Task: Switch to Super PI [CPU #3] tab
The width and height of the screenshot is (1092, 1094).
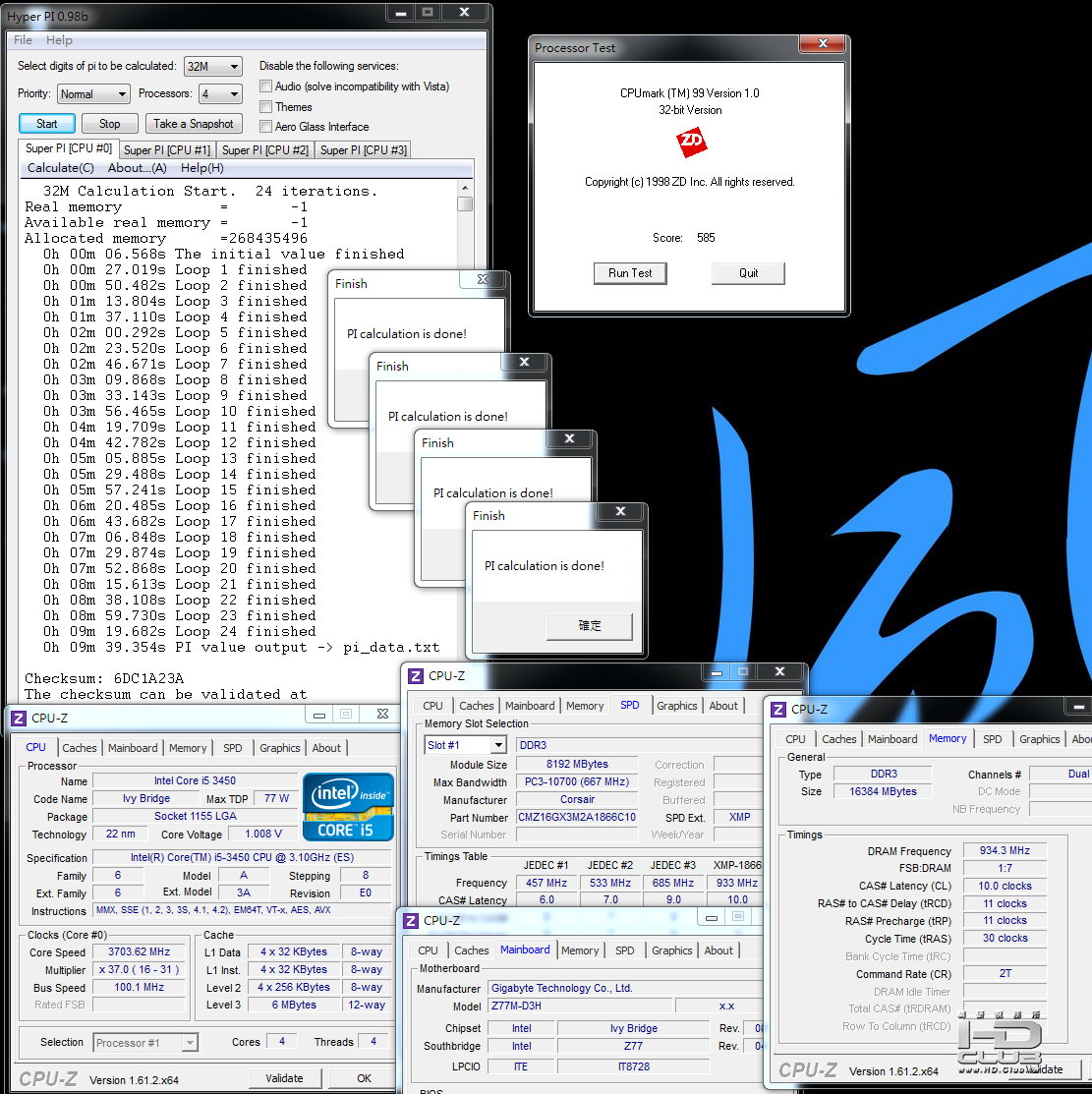Action: (364, 150)
